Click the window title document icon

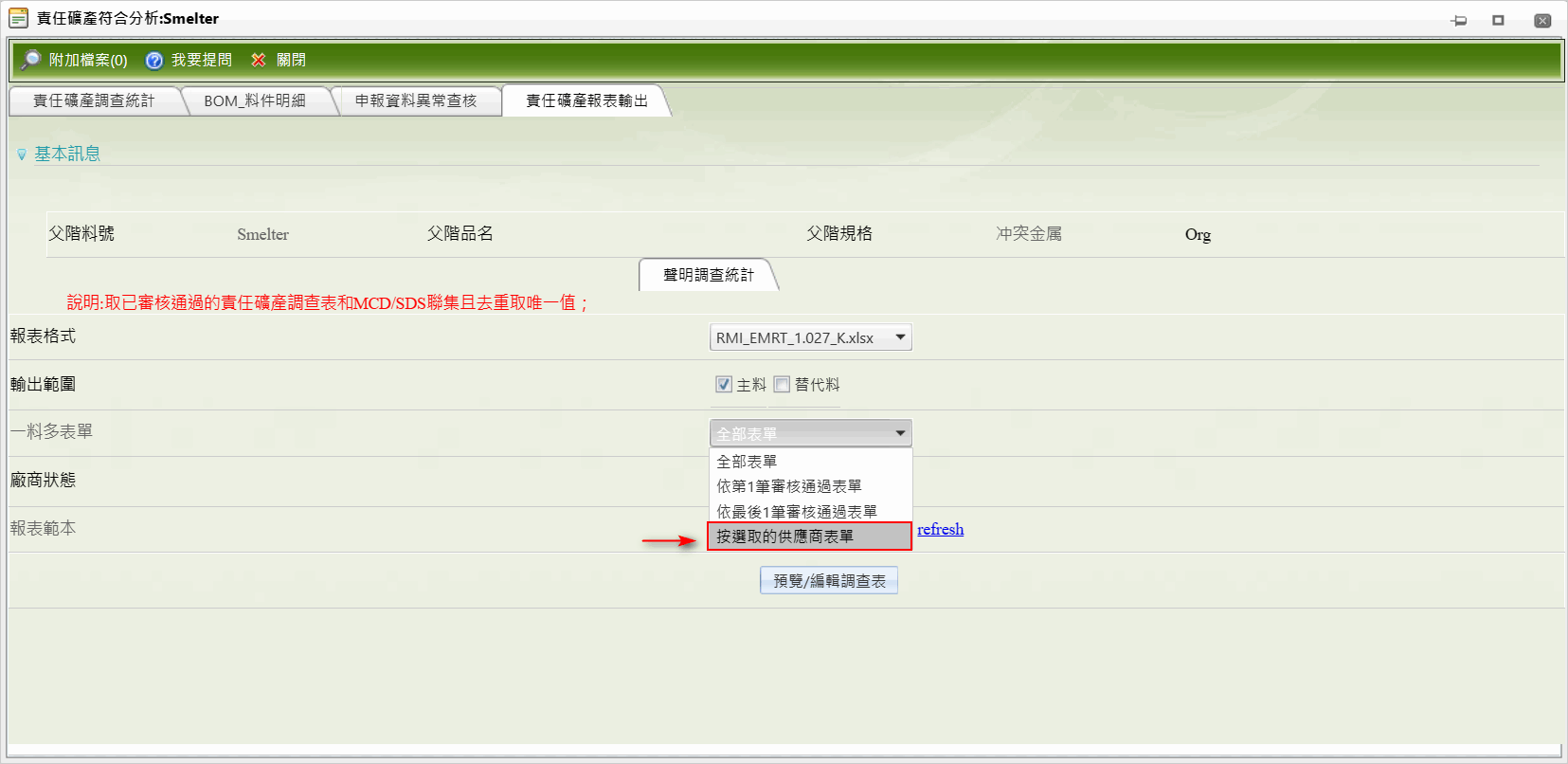(19, 18)
